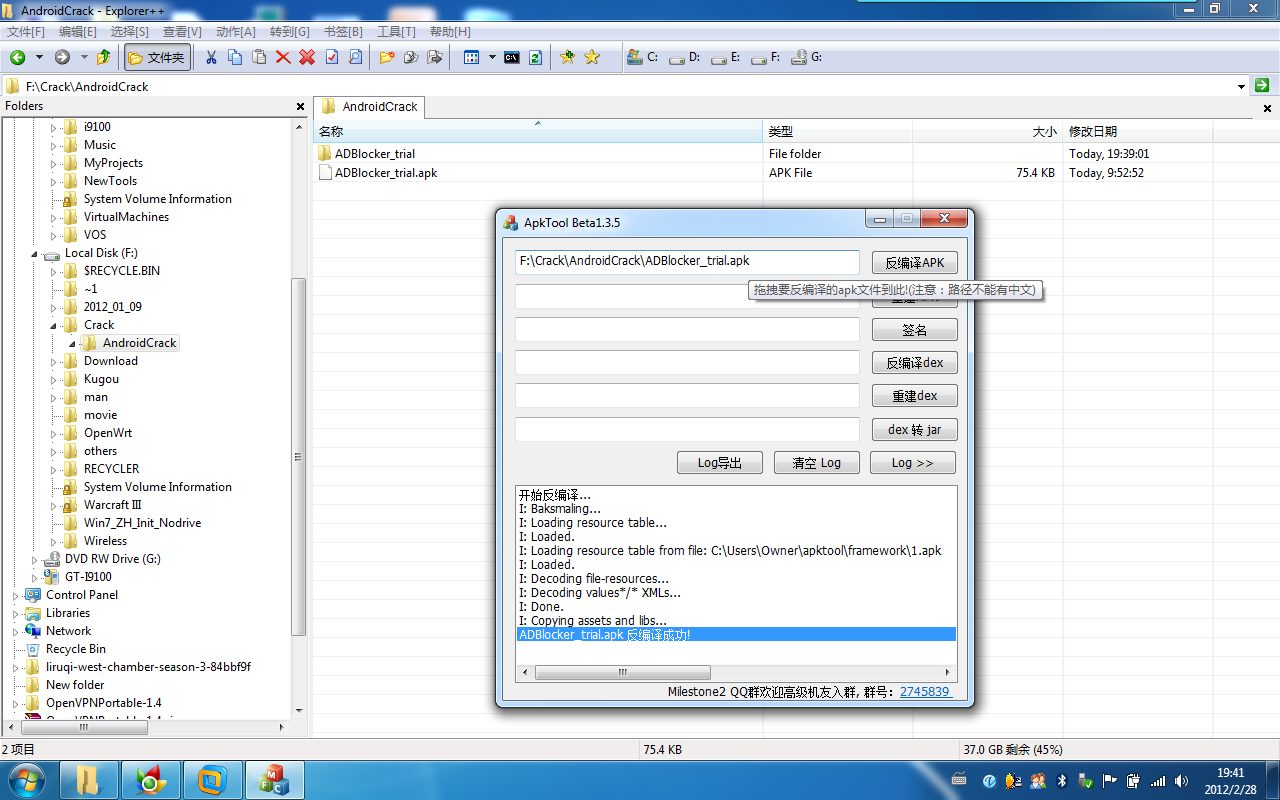Open bookmarks with yellow star icon
The height and width of the screenshot is (800, 1280).
(x=591, y=58)
